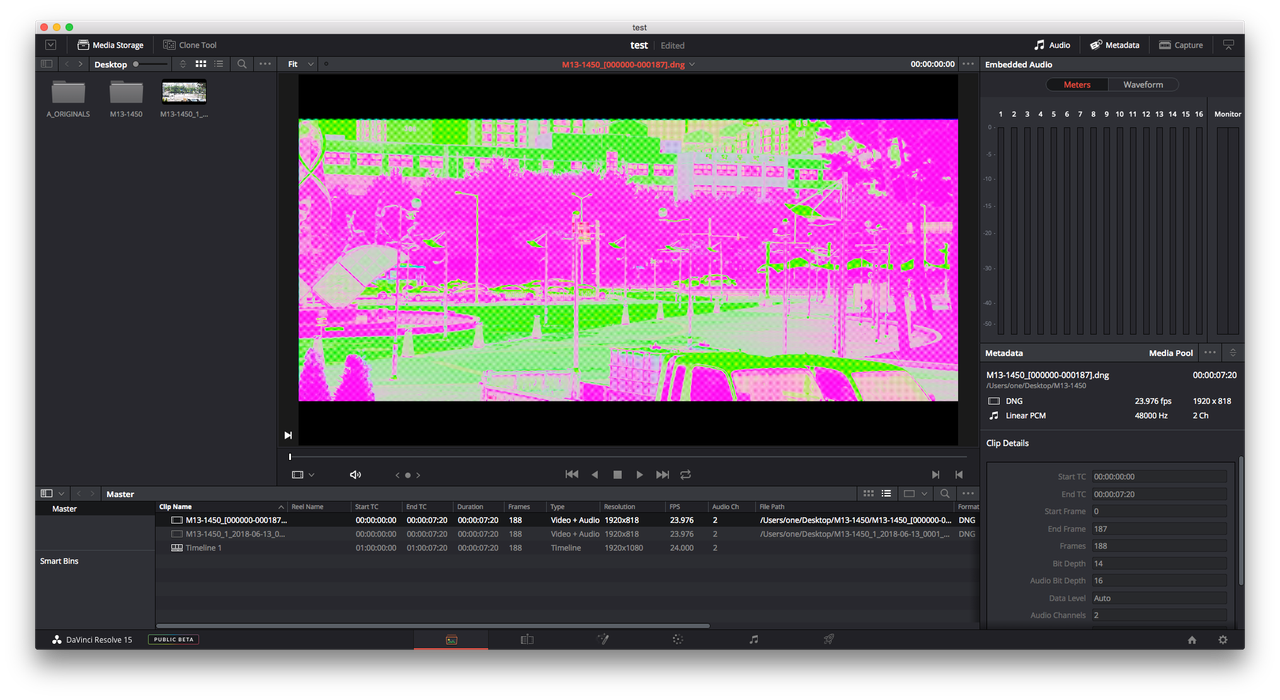Viewport: 1280px width, 700px height.
Task: Click the Data Level field
Action: pos(1158,598)
